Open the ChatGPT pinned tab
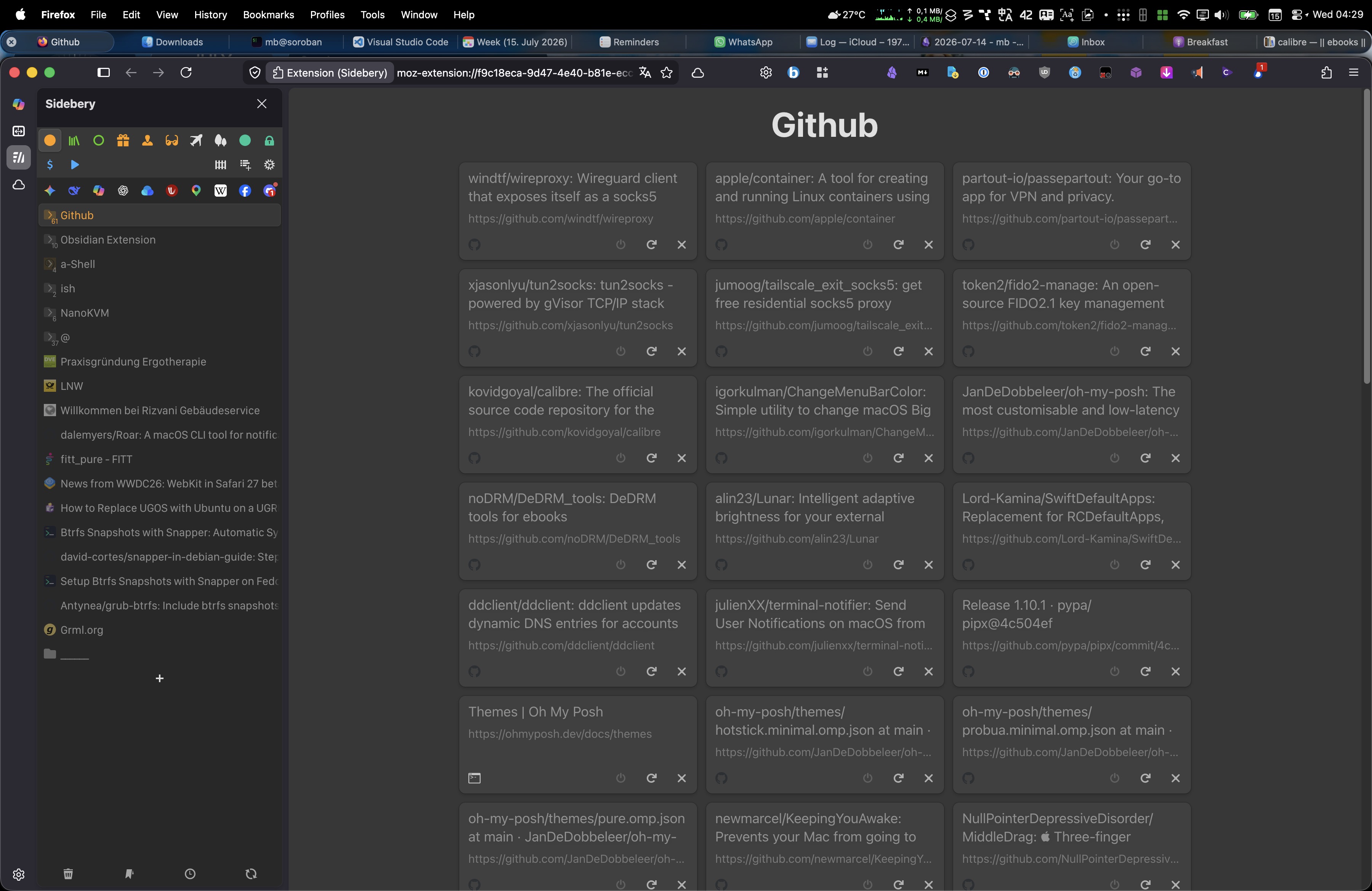The height and width of the screenshot is (891, 1372). 123,191
